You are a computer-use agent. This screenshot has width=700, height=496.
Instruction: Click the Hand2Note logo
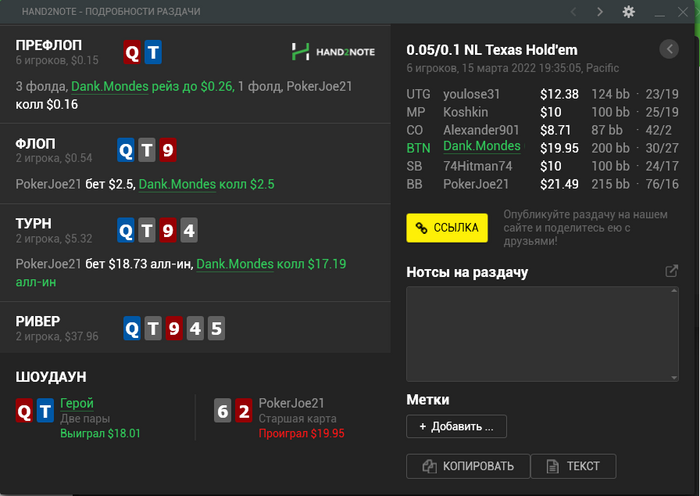coord(333,52)
